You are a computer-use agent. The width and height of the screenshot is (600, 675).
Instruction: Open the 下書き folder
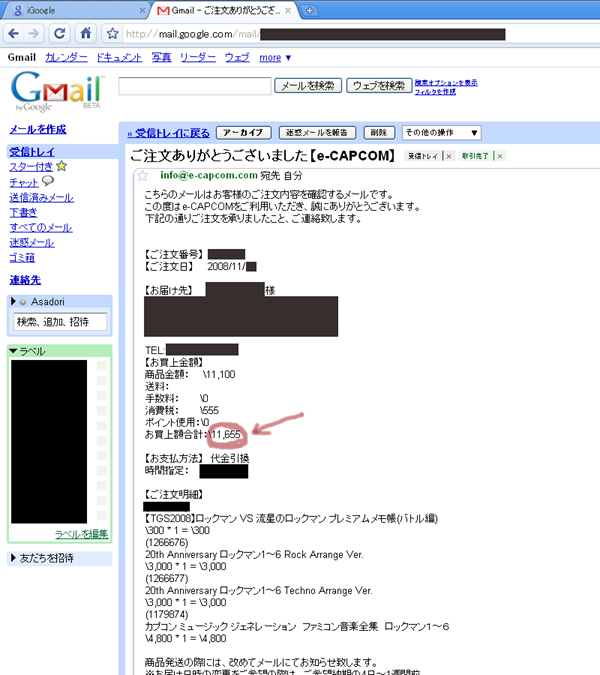[x=23, y=213]
